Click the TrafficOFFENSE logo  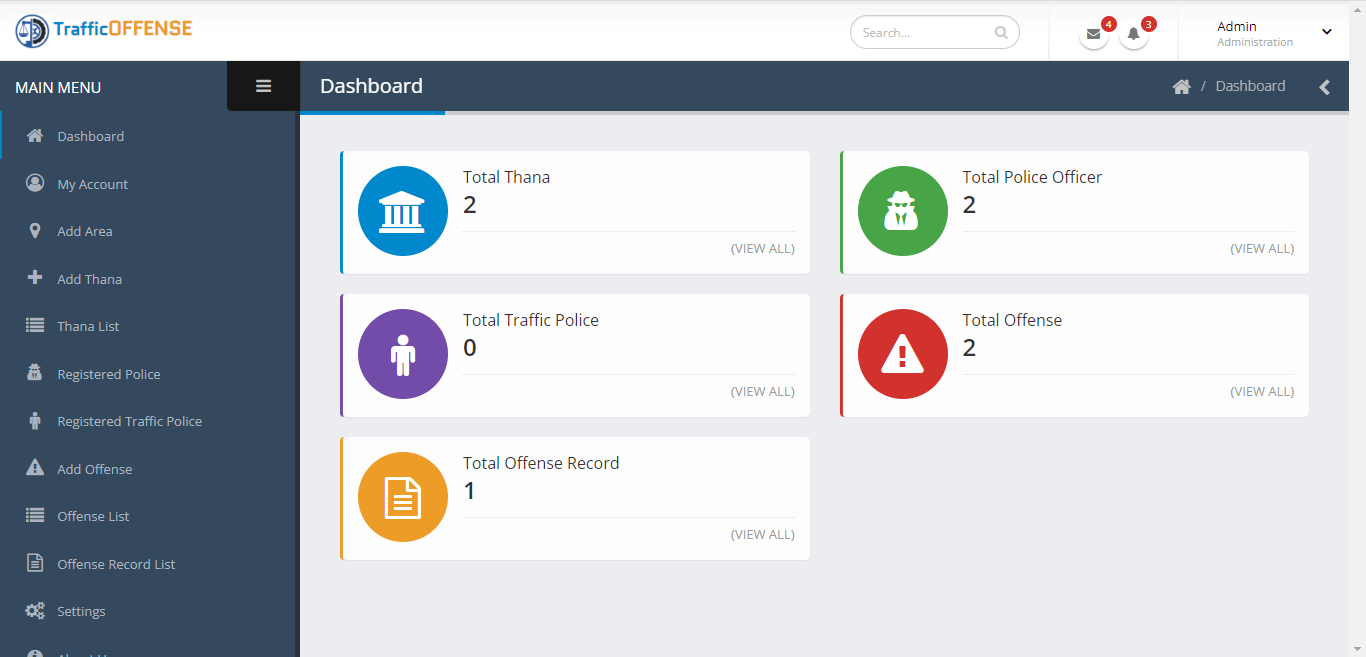pyautogui.click(x=103, y=30)
